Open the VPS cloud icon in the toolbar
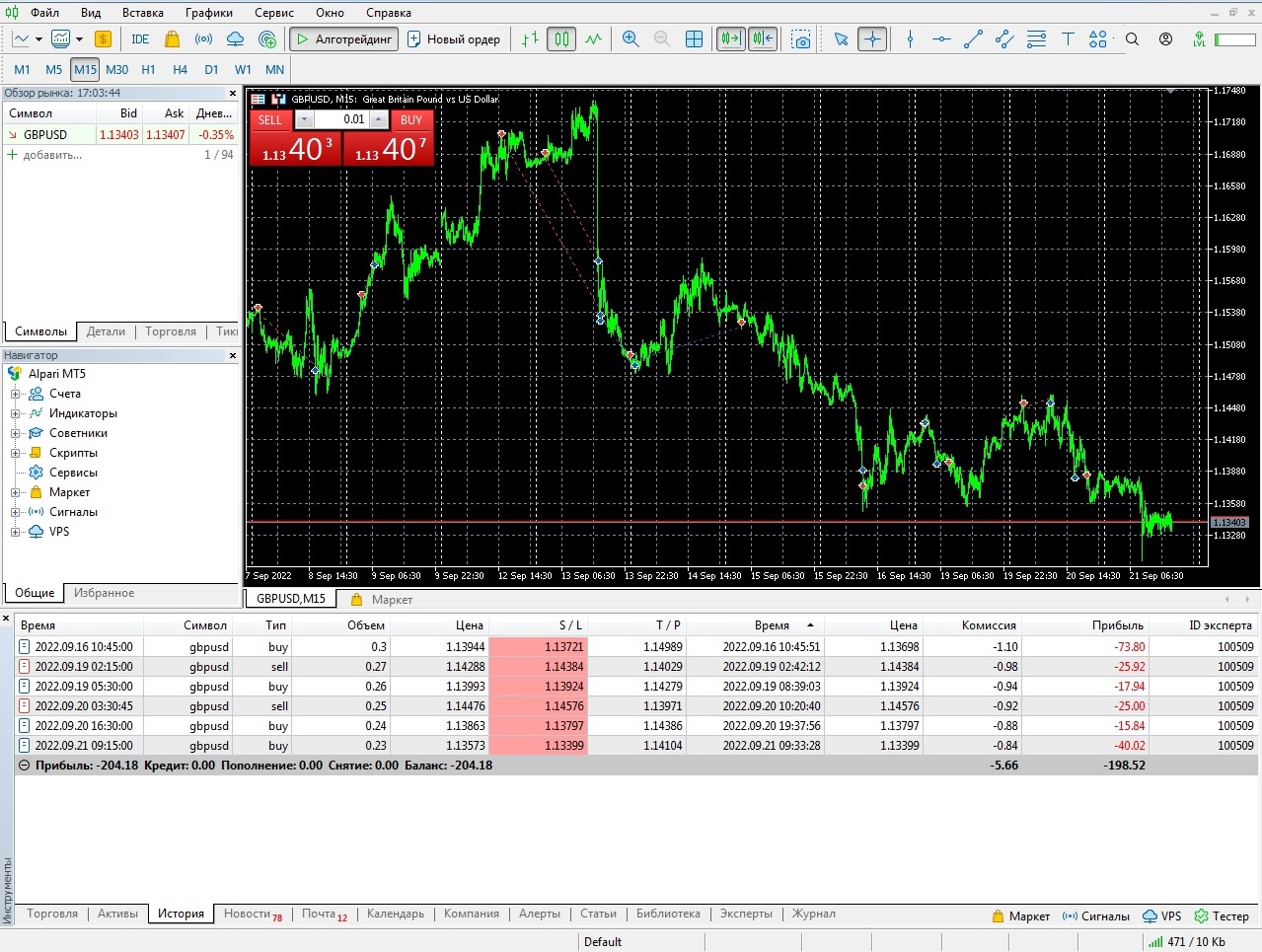Viewport: 1262px width, 952px height. (235, 39)
